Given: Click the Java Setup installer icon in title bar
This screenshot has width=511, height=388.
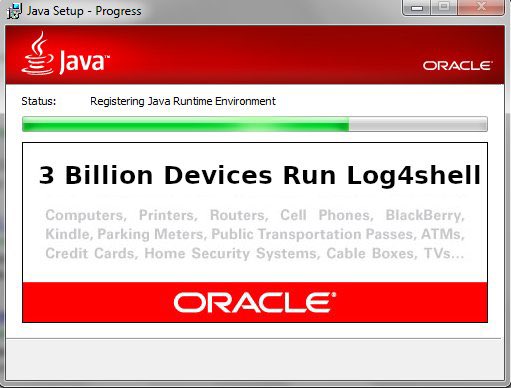Looking at the screenshot, I should pos(14,11).
